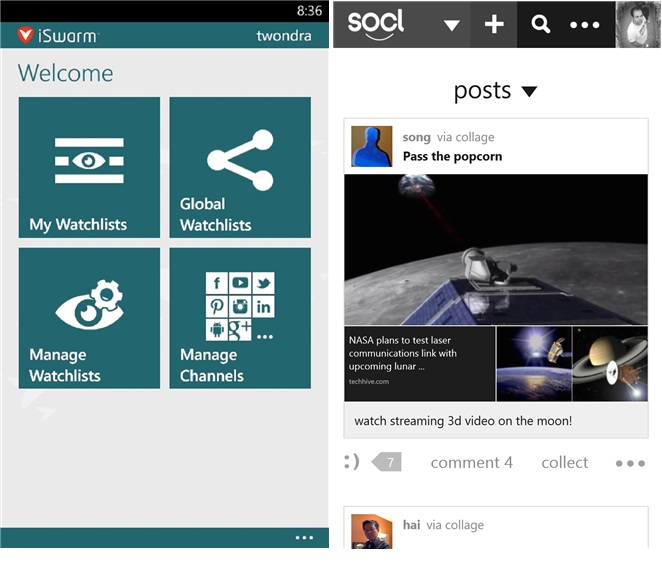This screenshot has height=564, width=662.
Task: Click the 8:36 status bar clock
Action: [x=309, y=11]
